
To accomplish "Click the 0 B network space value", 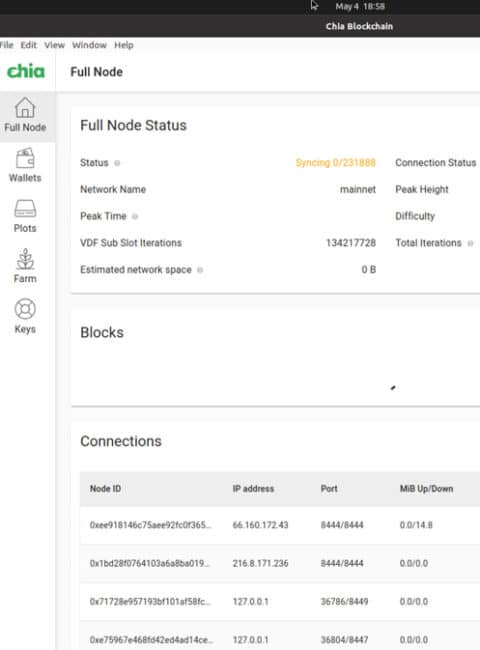I will coord(368,269).
